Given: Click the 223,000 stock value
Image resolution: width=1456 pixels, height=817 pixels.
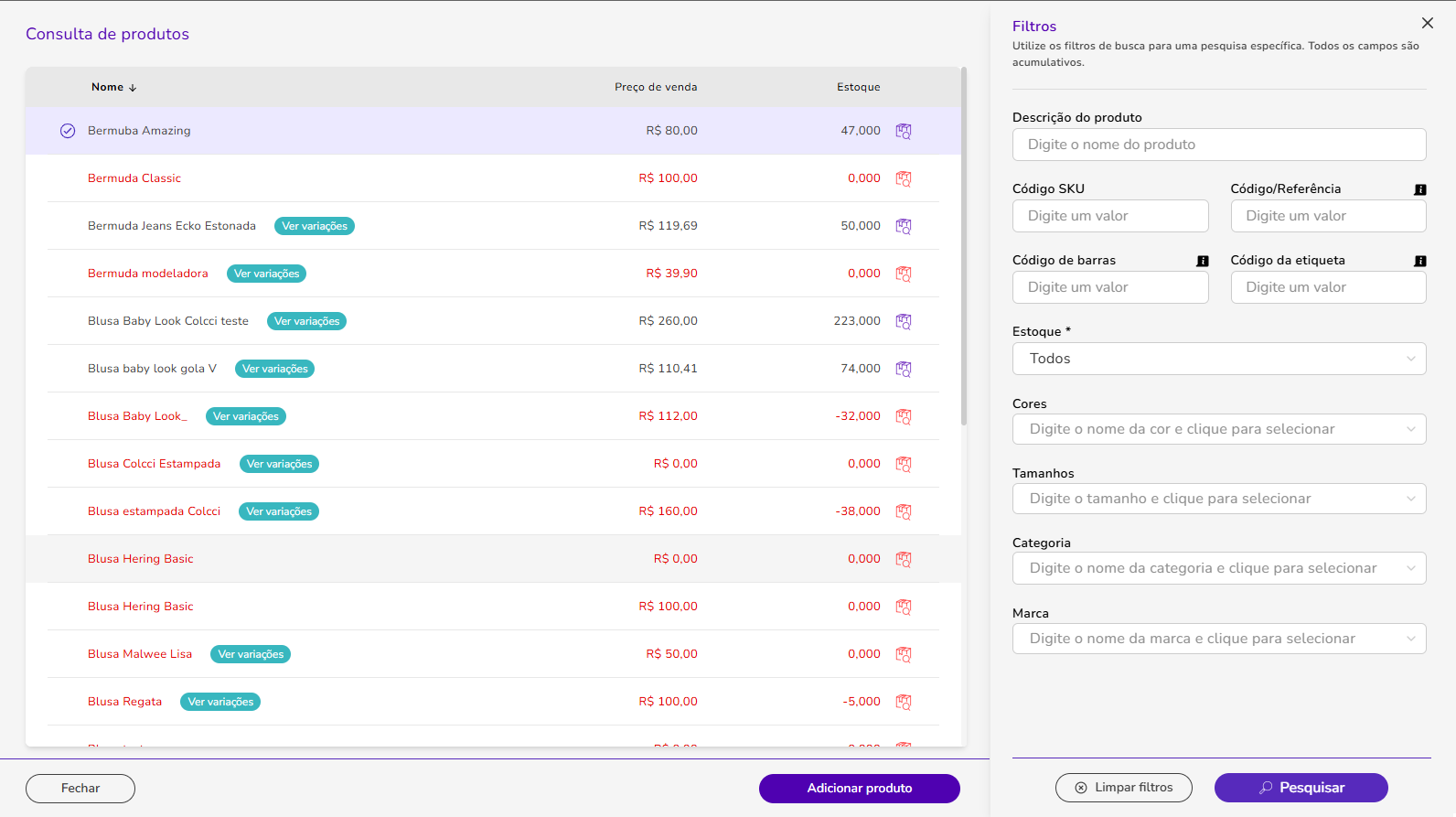Looking at the screenshot, I should pyautogui.click(x=857, y=321).
